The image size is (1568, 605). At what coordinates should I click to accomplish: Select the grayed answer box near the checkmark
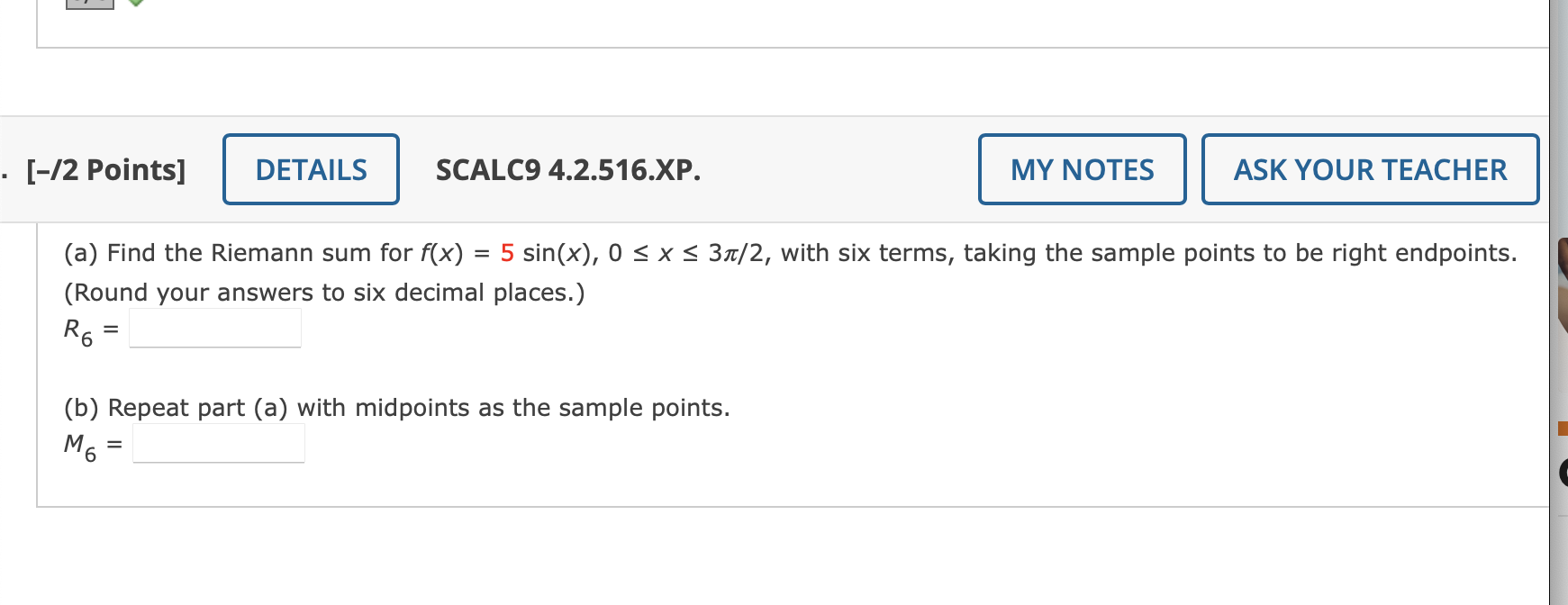[x=90, y=5]
